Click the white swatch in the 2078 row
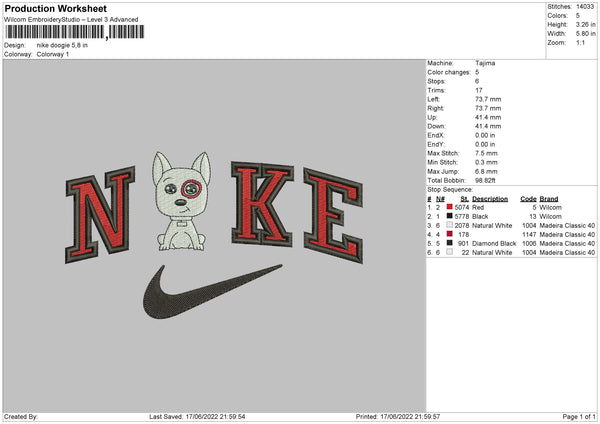 pos(450,225)
